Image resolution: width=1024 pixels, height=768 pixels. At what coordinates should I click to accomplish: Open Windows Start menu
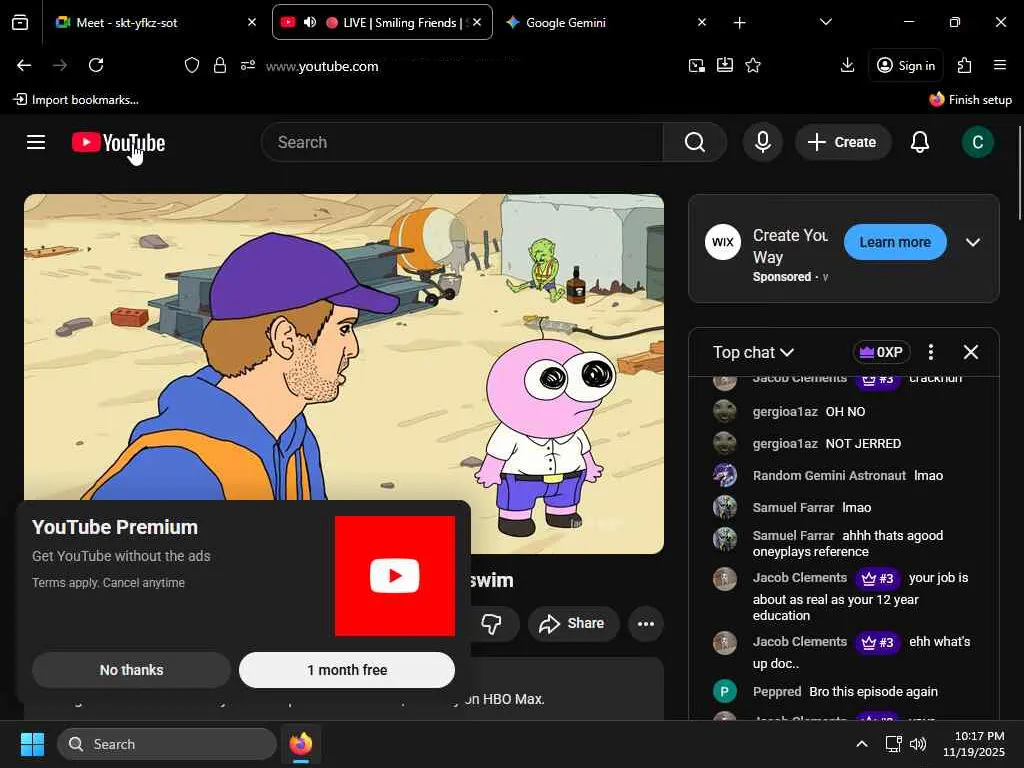click(x=32, y=744)
